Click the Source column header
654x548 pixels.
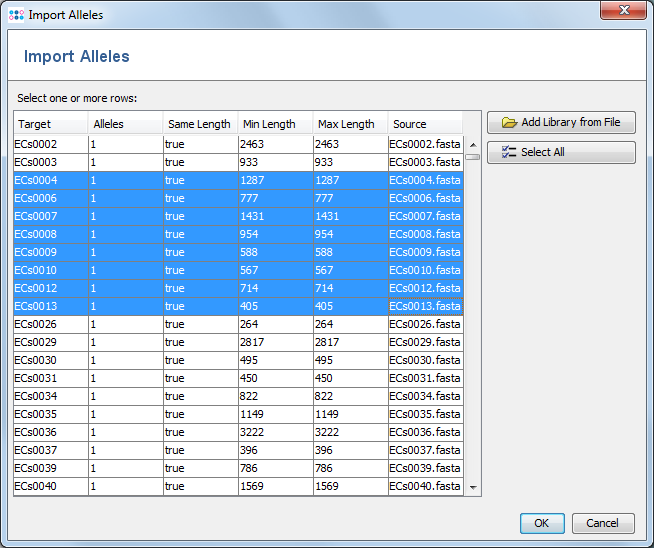point(425,124)
